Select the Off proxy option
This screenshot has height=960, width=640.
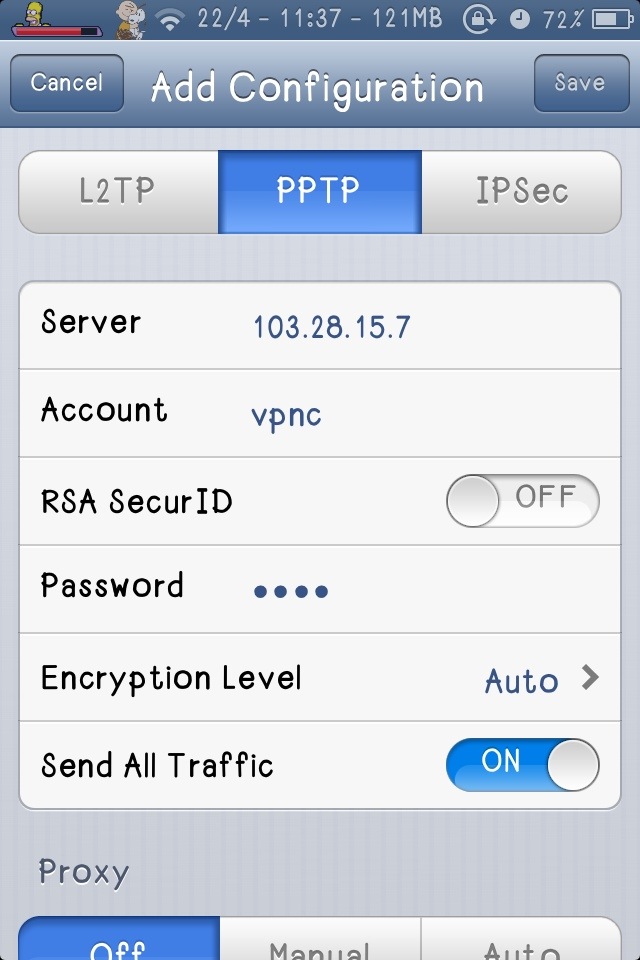click(119, 938)
